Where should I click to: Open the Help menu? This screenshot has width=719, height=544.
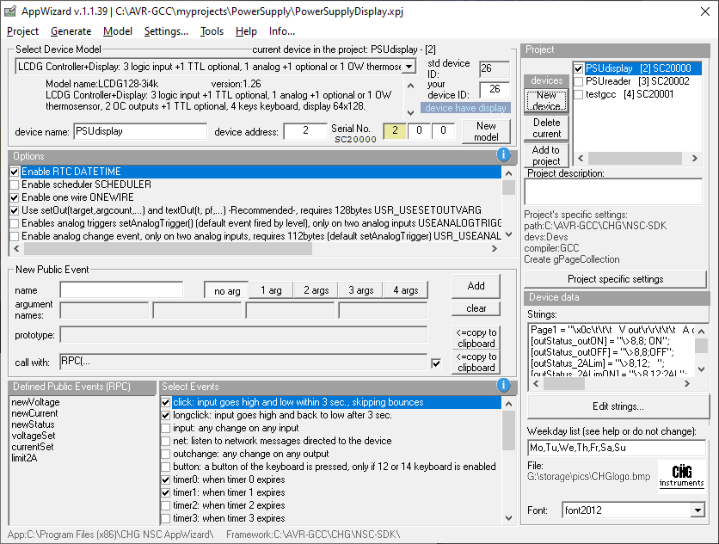[246, 31]
